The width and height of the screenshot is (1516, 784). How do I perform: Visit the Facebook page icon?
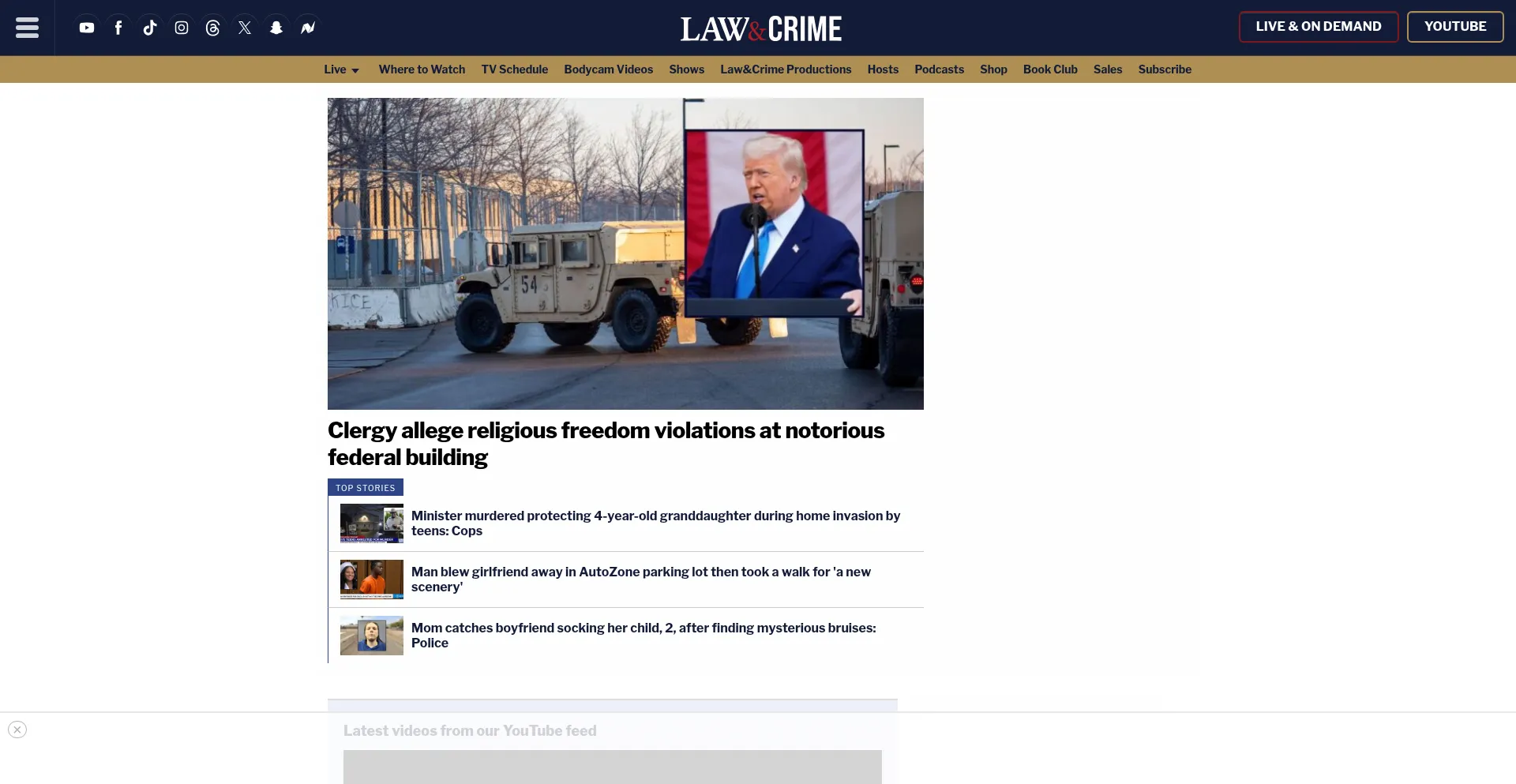(x=118, y=28)
